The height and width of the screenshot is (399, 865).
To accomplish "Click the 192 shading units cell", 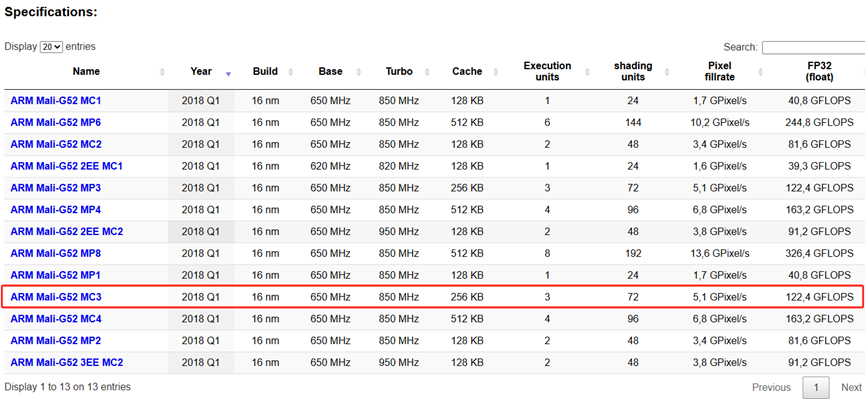I will (633, 253).
